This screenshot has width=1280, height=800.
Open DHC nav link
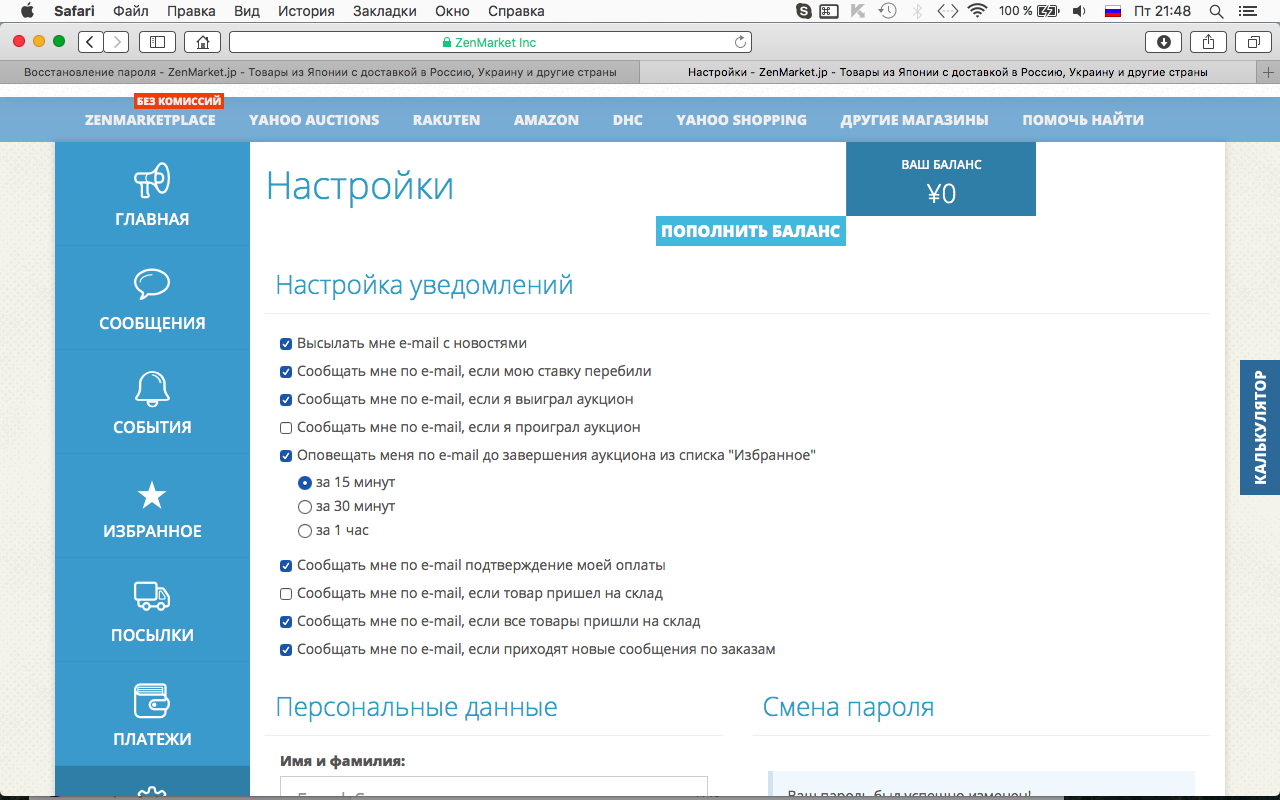pyautogui.click(x=628, y=120)
